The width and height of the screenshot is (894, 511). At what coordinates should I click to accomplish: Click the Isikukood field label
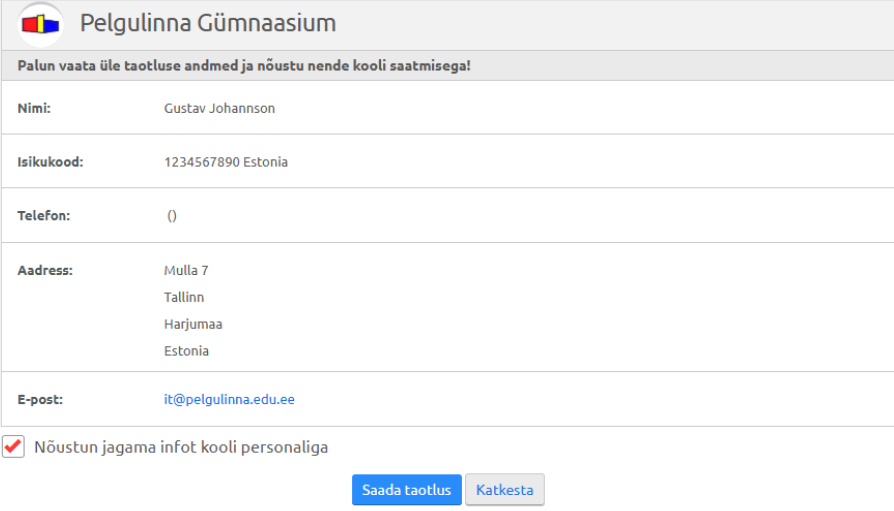coord(50,161)
